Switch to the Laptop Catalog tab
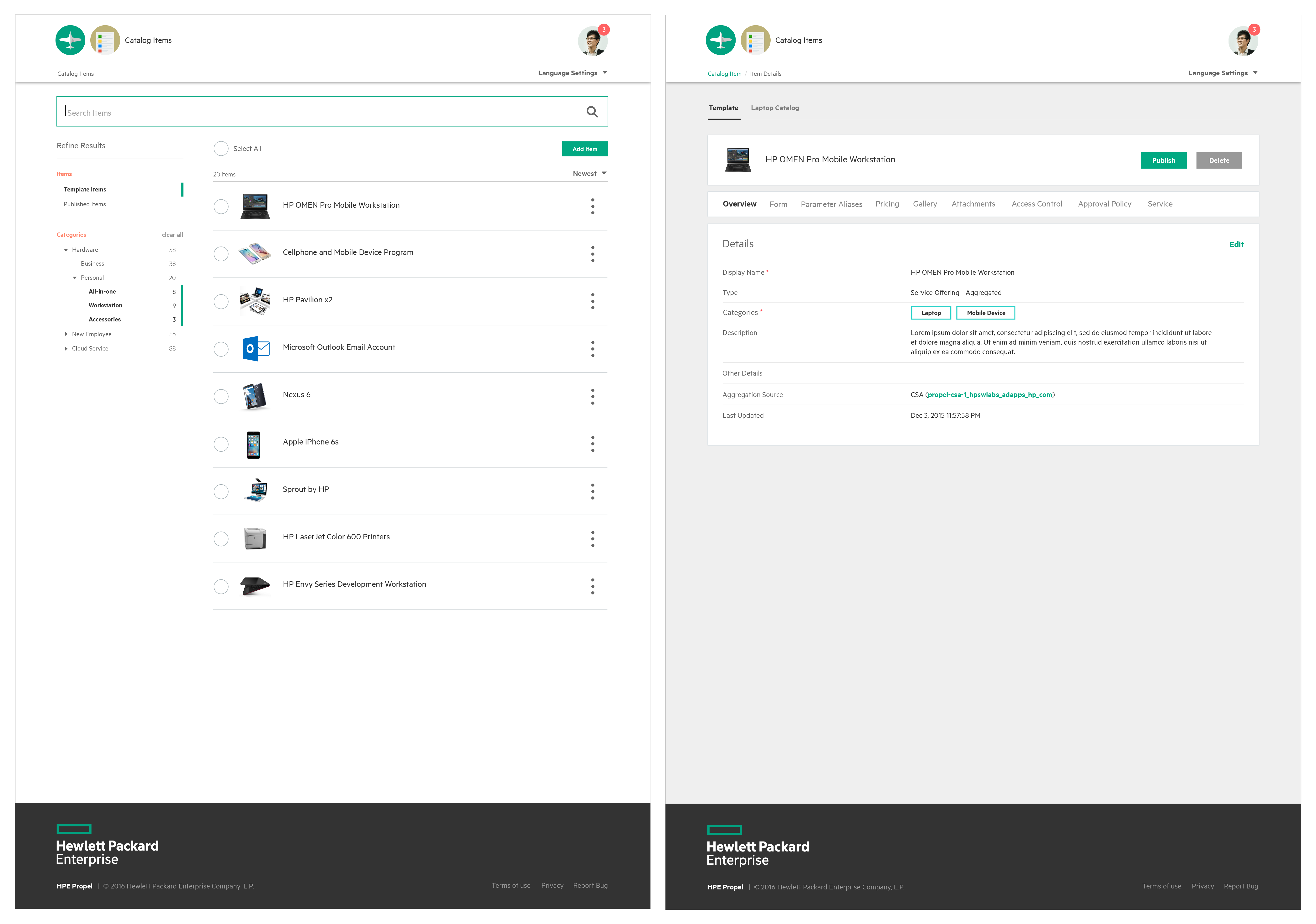 click(x=775, y=108)
